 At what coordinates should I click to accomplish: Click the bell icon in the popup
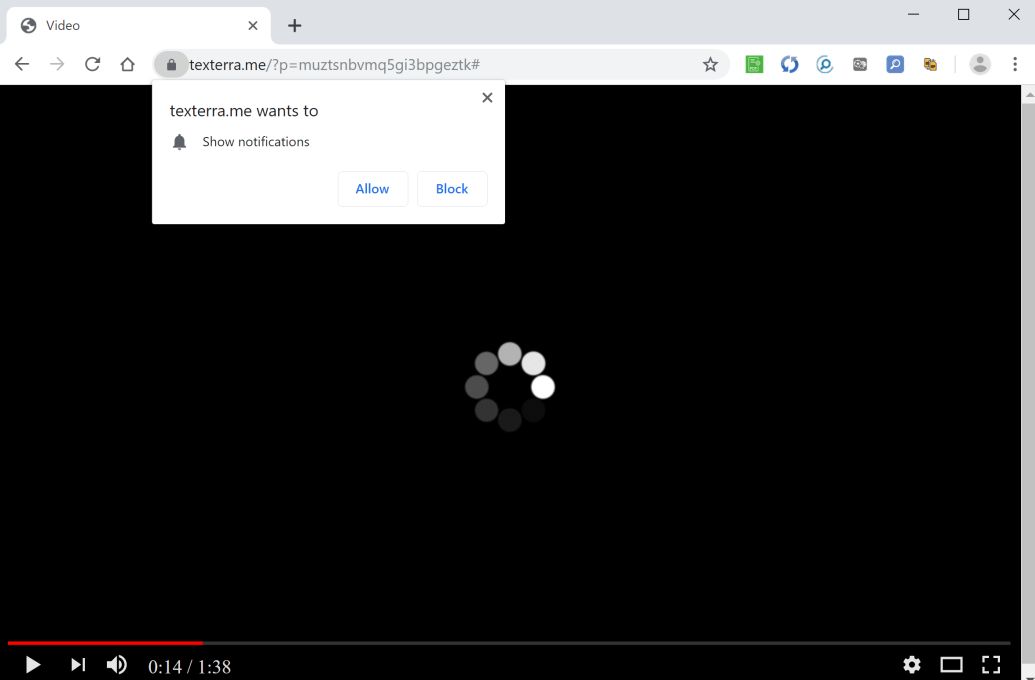tap(180, 142)
